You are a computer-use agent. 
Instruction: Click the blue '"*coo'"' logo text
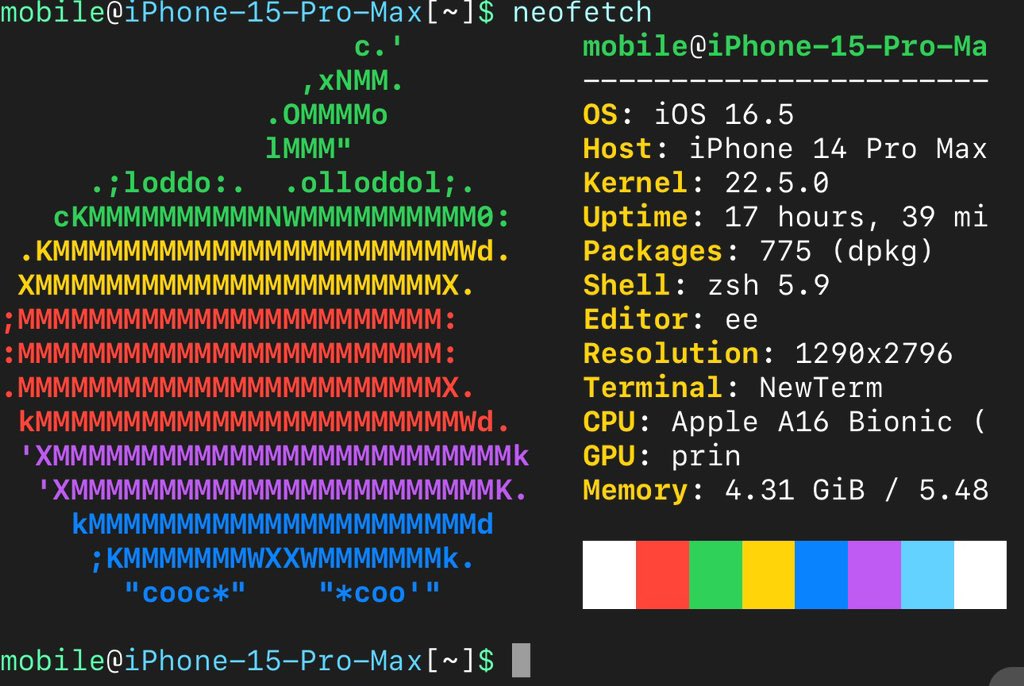(379, 593)
